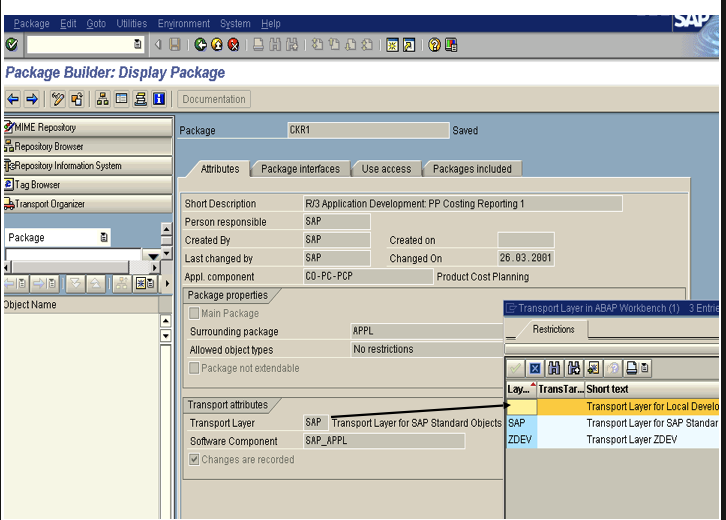Toggle Changes are recorded checkbox

(x=194, y=460)
